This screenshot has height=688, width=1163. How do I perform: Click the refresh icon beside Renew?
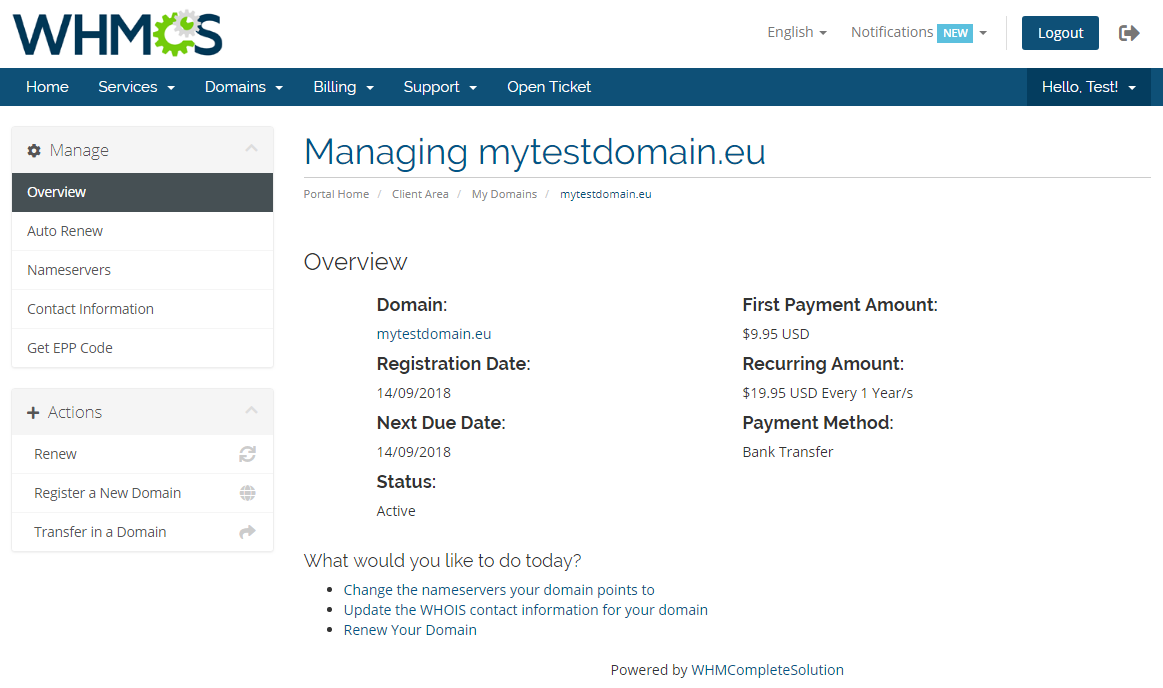(246, 454)
